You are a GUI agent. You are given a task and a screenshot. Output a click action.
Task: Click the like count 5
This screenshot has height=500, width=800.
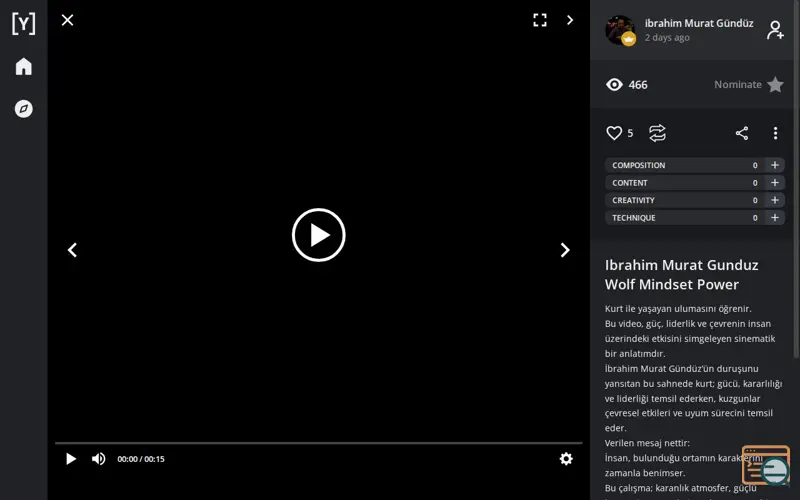pos(630,133)
